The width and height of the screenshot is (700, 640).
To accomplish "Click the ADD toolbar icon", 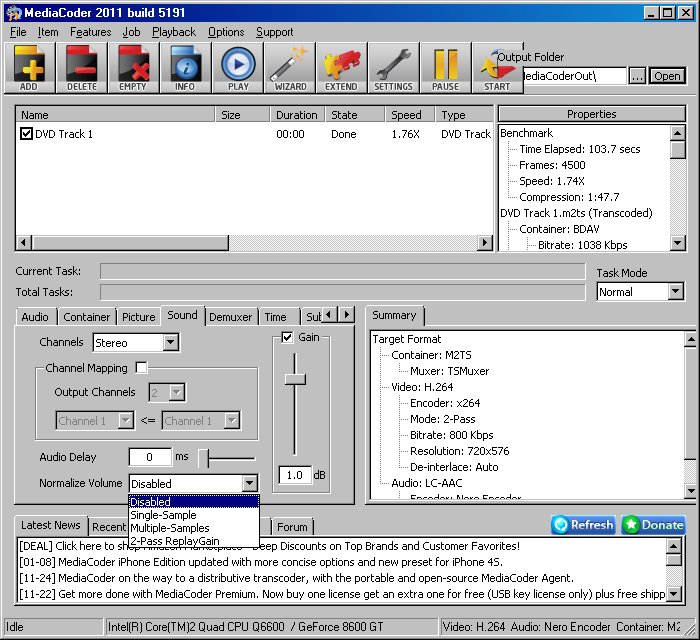I will pos(28,68).
